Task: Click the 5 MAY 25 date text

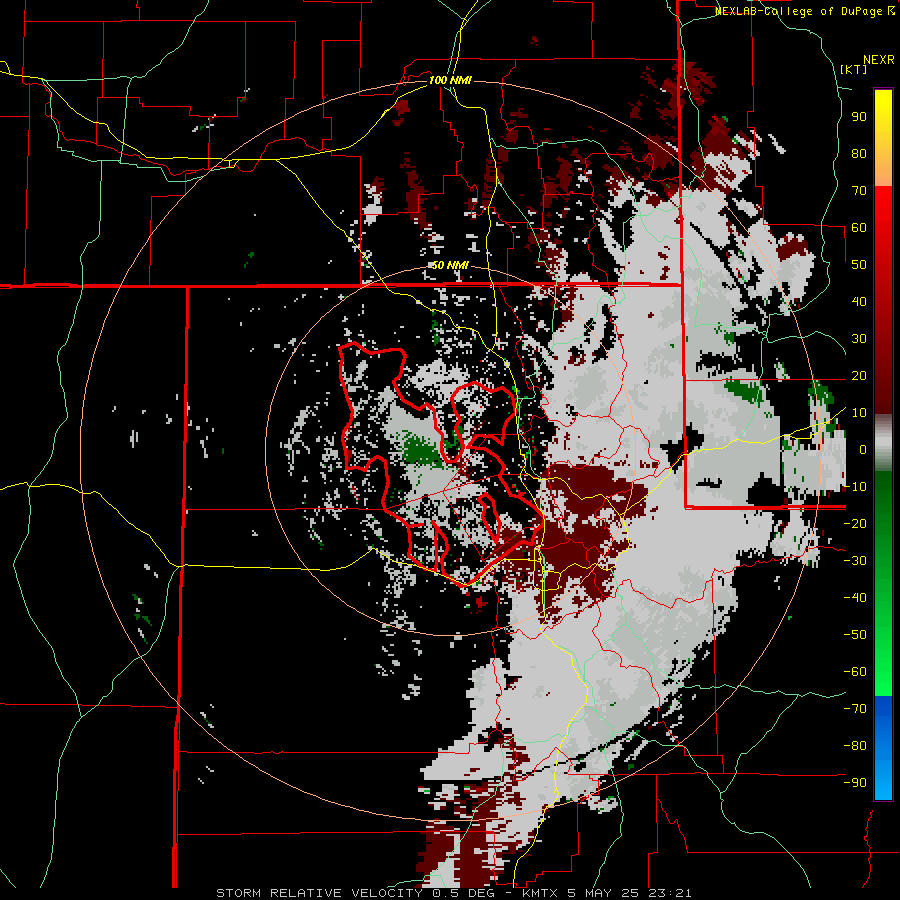Action: pyautogui.click(x=603, y=893)
